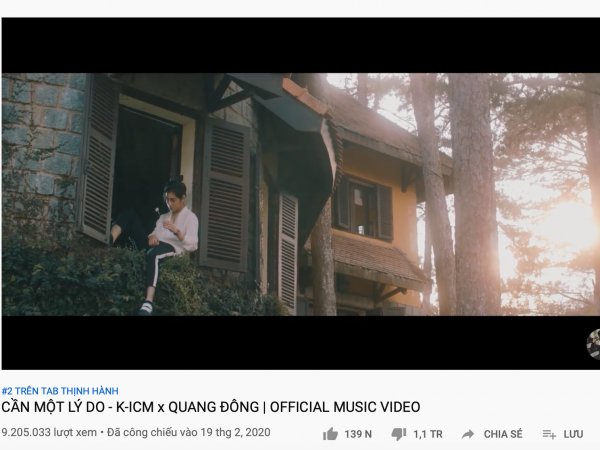Click the video title CẦN MỘT LÝ DO
This screenshot has width=600, height=450.
(211, 407)
